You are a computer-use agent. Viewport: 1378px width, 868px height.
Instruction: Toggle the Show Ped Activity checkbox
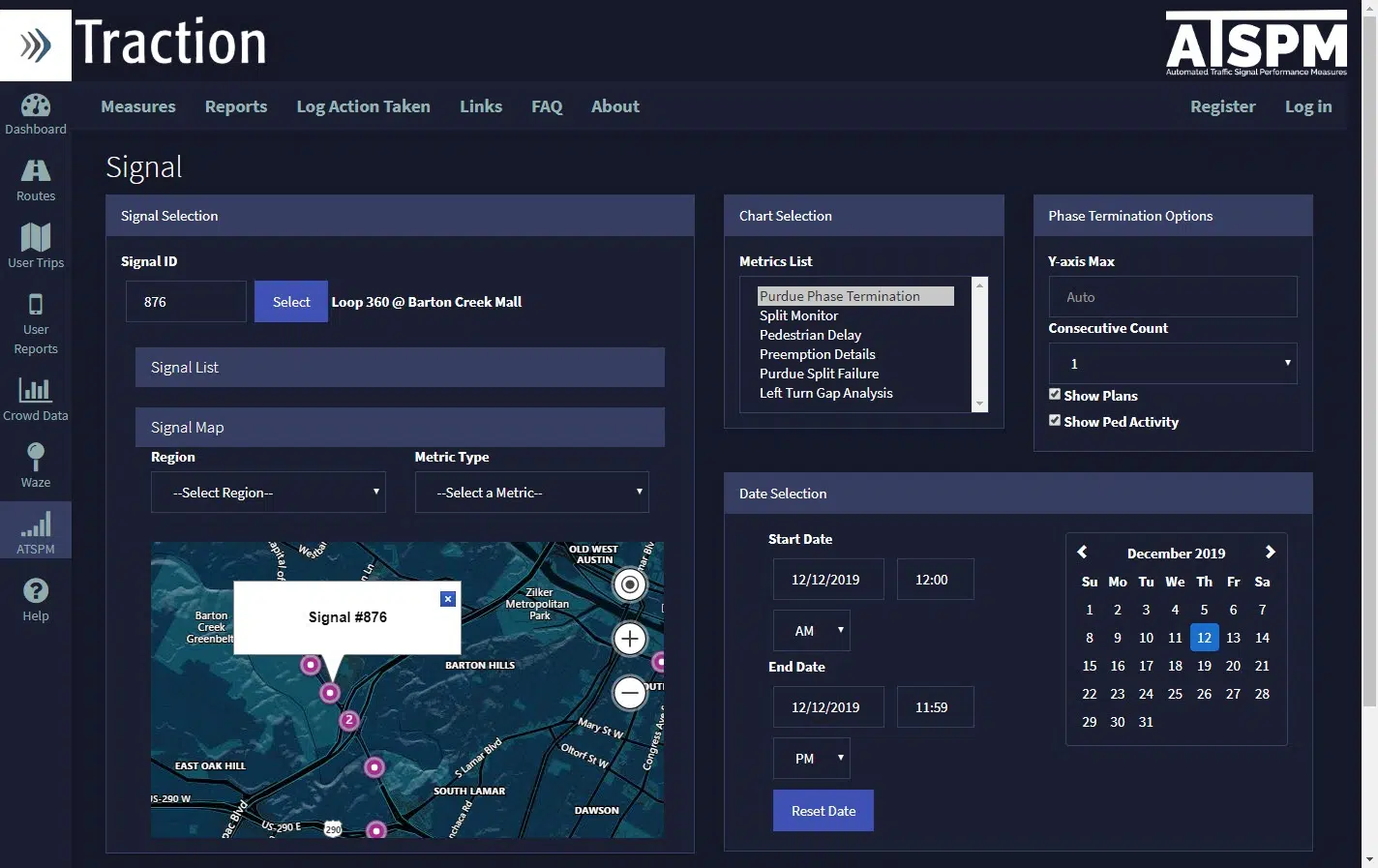click(x=1055, y=420)
